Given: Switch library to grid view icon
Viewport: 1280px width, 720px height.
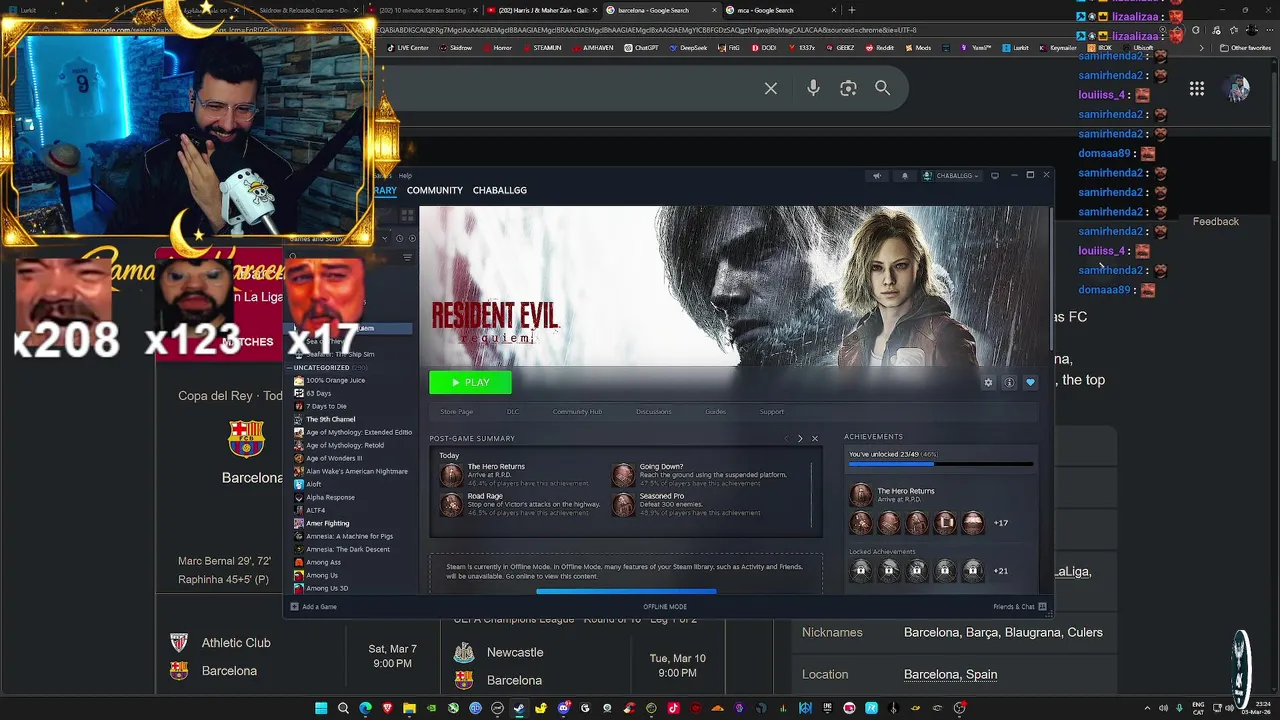Looking at the screenshot, I should [x=407, y=215].
